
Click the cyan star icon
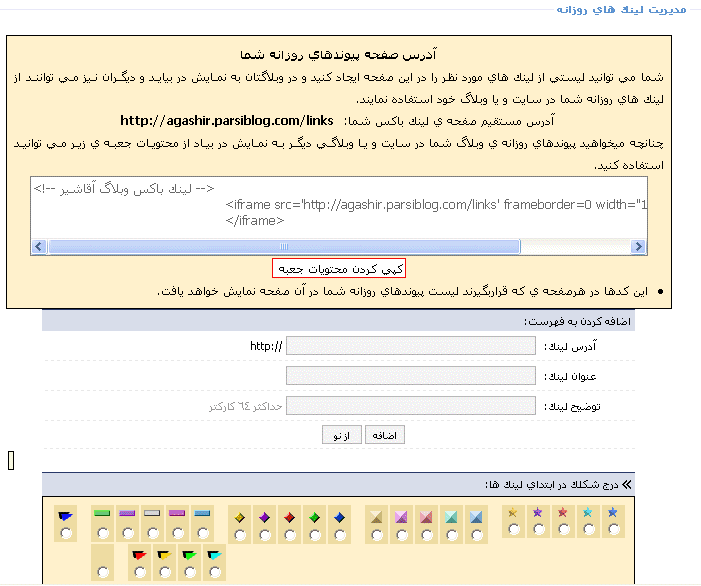coord(587,512)
